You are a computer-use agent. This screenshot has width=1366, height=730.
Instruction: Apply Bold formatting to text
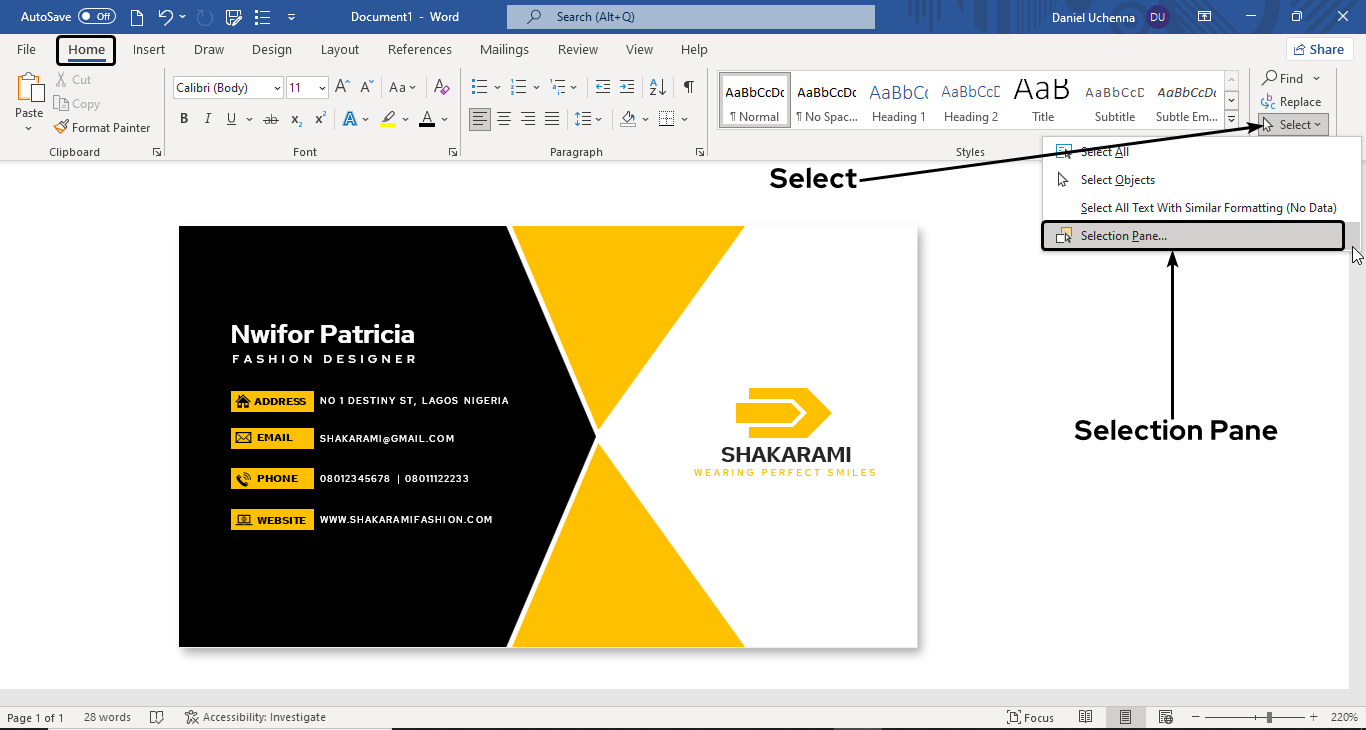pos(184,119)
